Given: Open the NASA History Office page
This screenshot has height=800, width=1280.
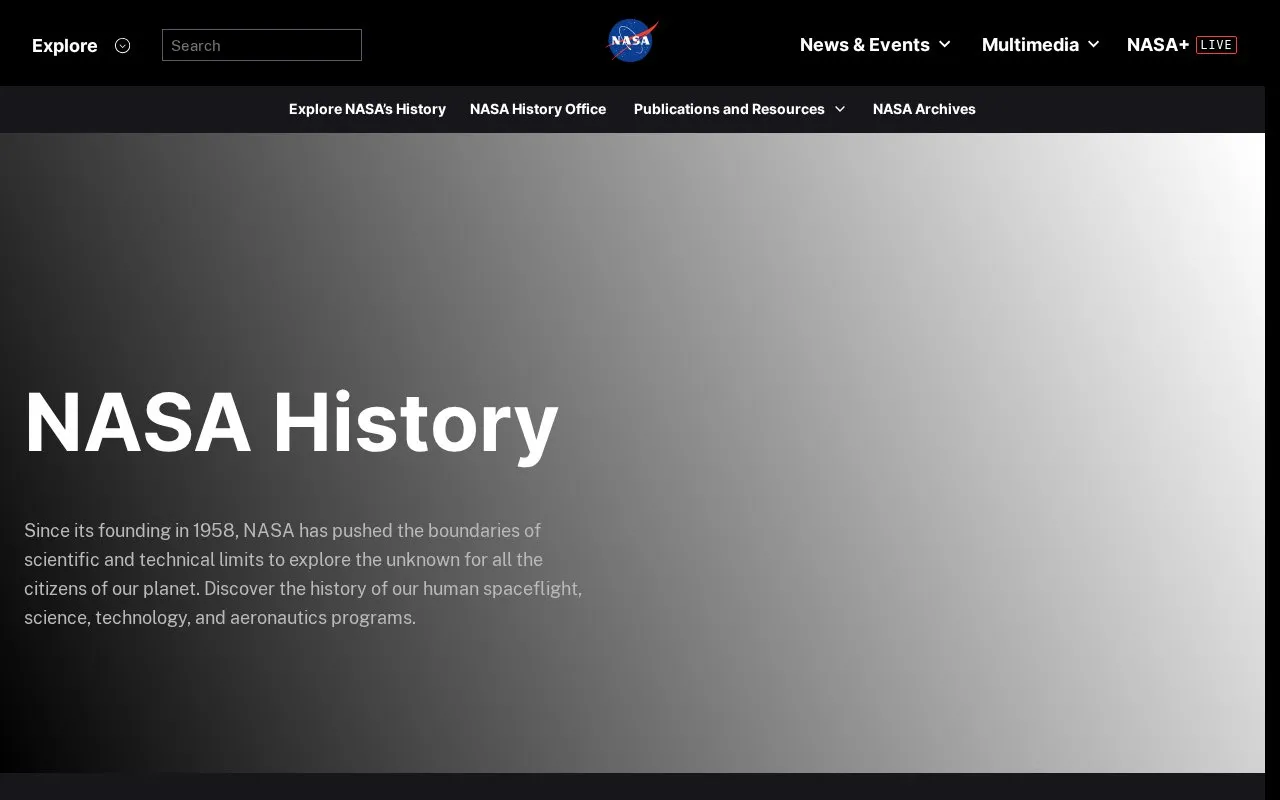Looking at the screenshot, I should click(538, 109).
